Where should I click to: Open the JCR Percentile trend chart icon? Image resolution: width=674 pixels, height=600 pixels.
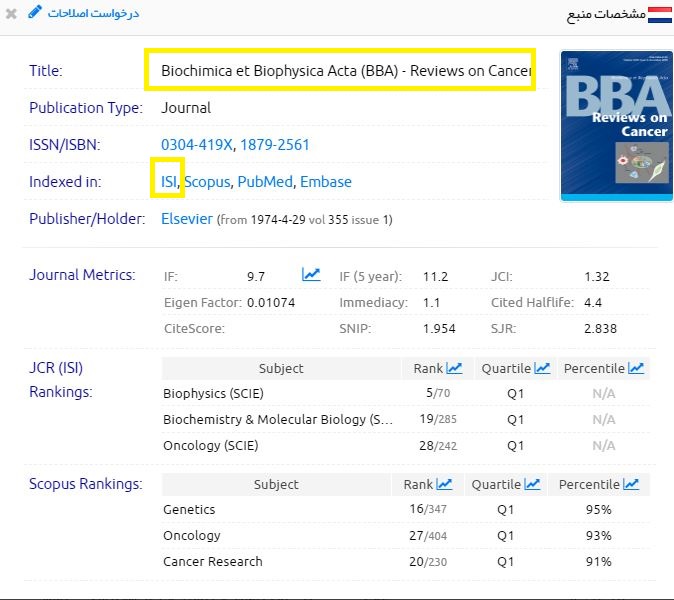[x=636, y=368]
